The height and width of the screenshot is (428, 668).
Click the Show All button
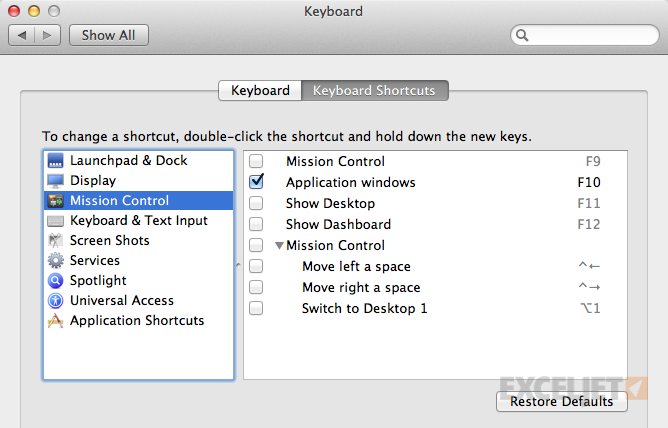click(109, 35)
